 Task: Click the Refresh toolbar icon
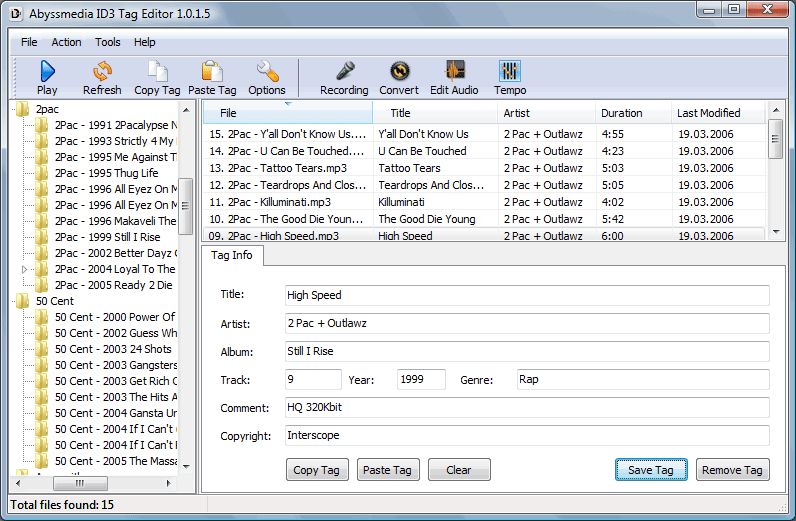point(102,76)
